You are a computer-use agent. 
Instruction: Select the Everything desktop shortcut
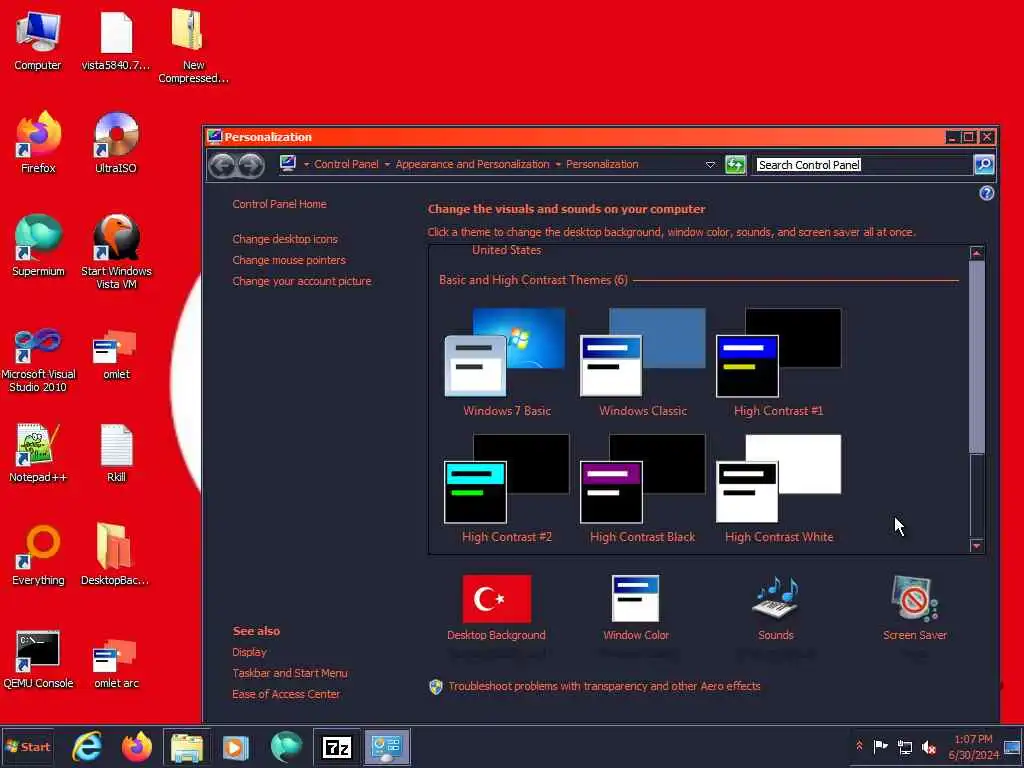[x=38, y=555]
